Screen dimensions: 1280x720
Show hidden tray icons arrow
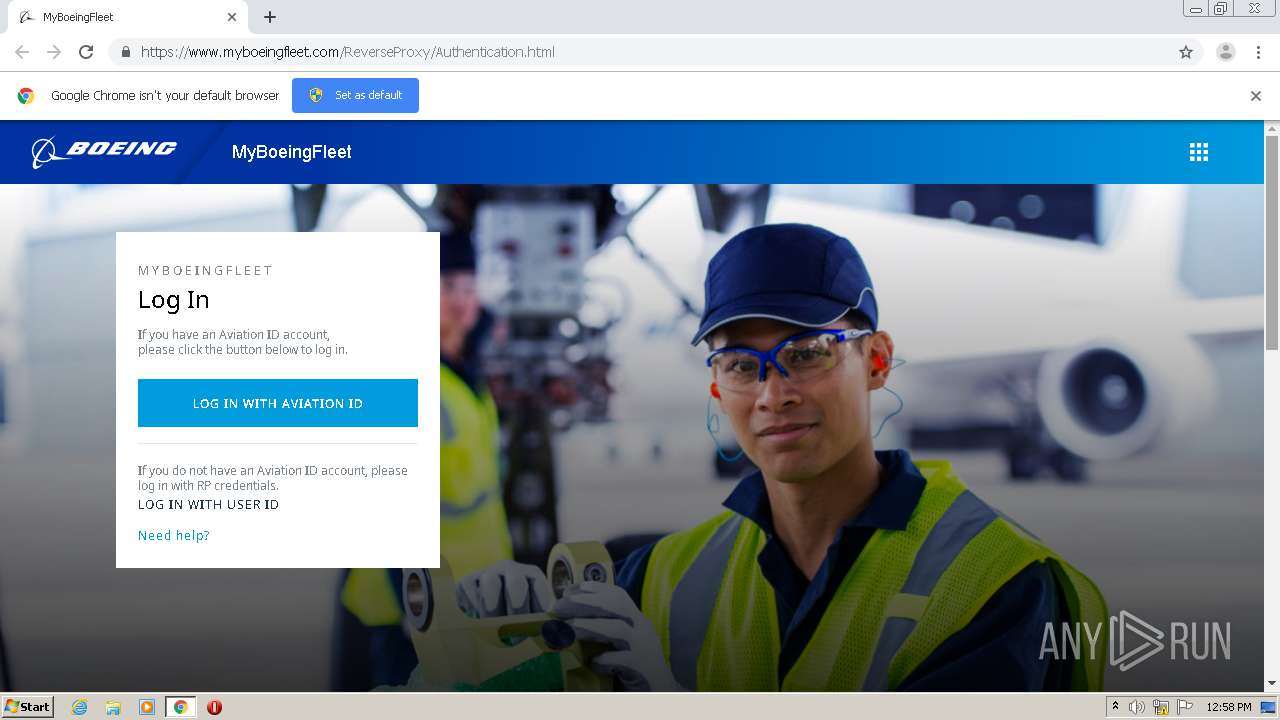(1115, 707)
